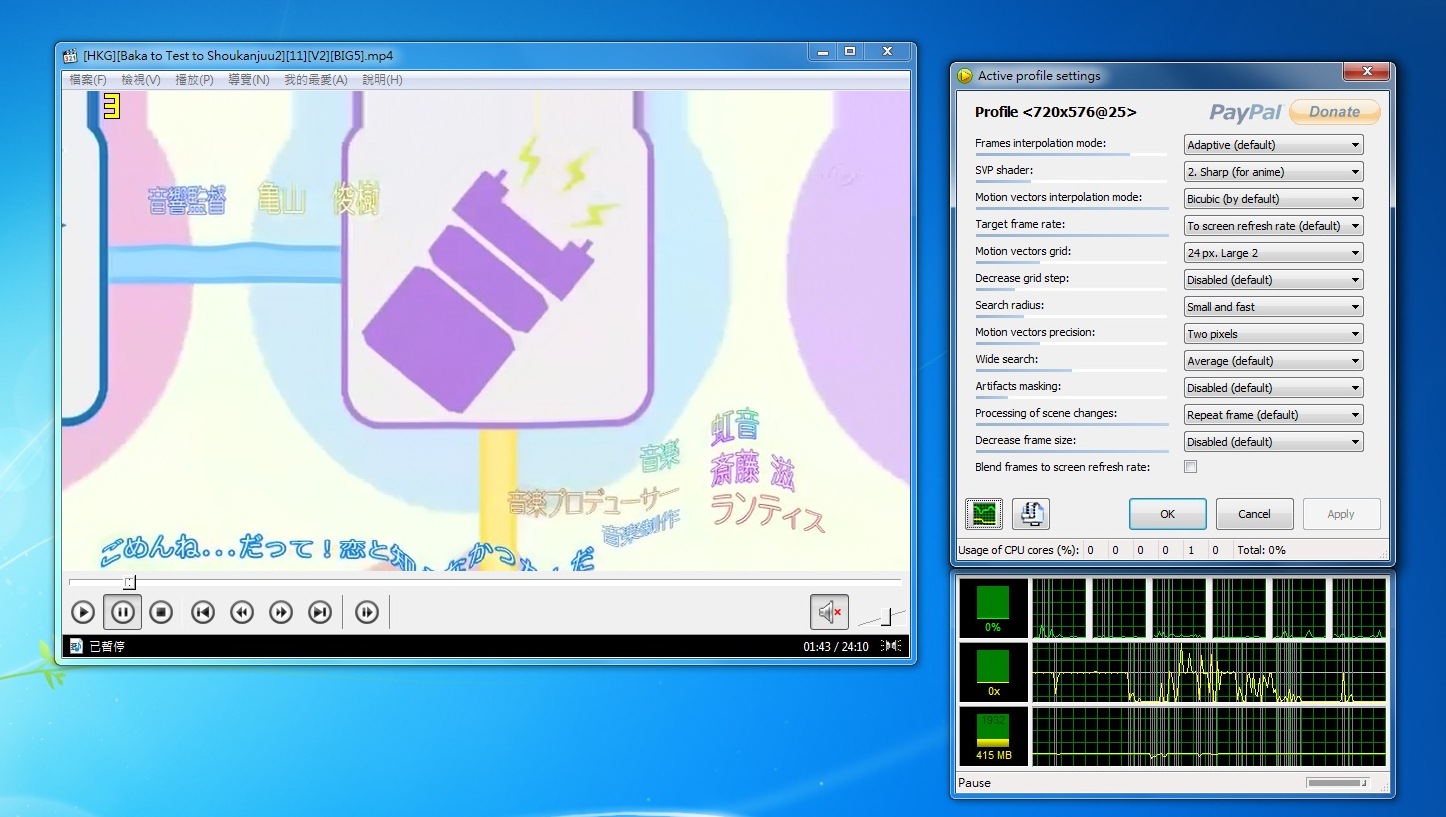
Task: Open the 檔案(F) menu
Action: pyautogui.click(x=88, y=80)
